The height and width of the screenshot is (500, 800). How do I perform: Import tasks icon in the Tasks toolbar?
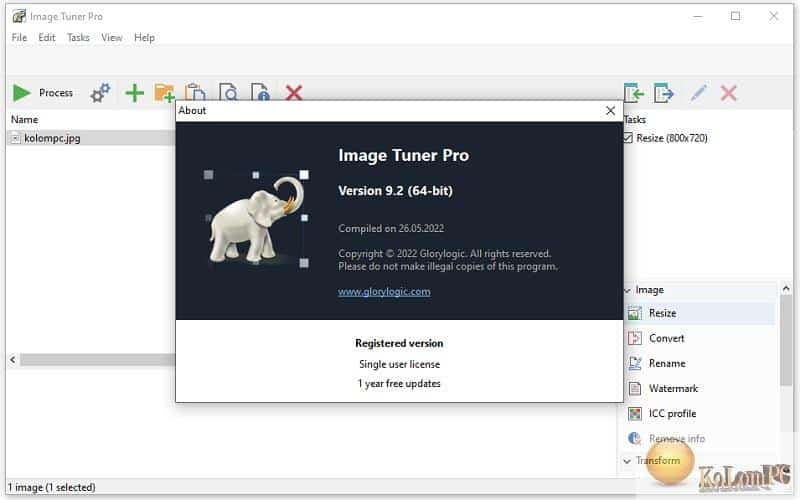point(634,93)
